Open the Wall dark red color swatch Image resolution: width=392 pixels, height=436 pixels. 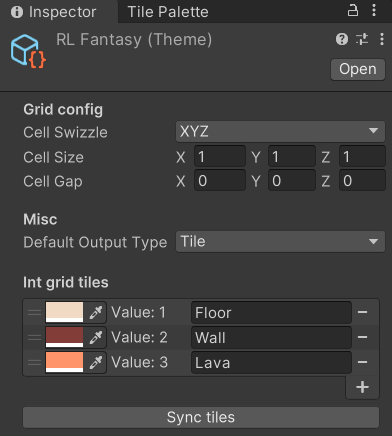(x=64, y=337)
